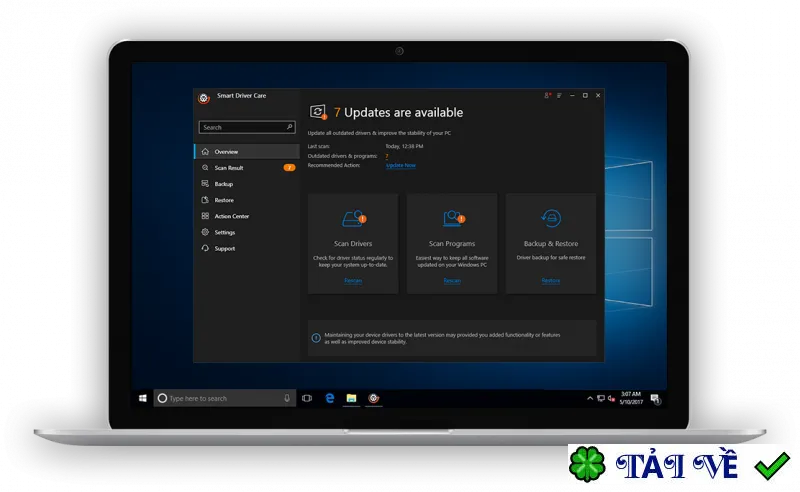Click the Update Now link
Screen dimensions: 800x492
pos(401,165)
